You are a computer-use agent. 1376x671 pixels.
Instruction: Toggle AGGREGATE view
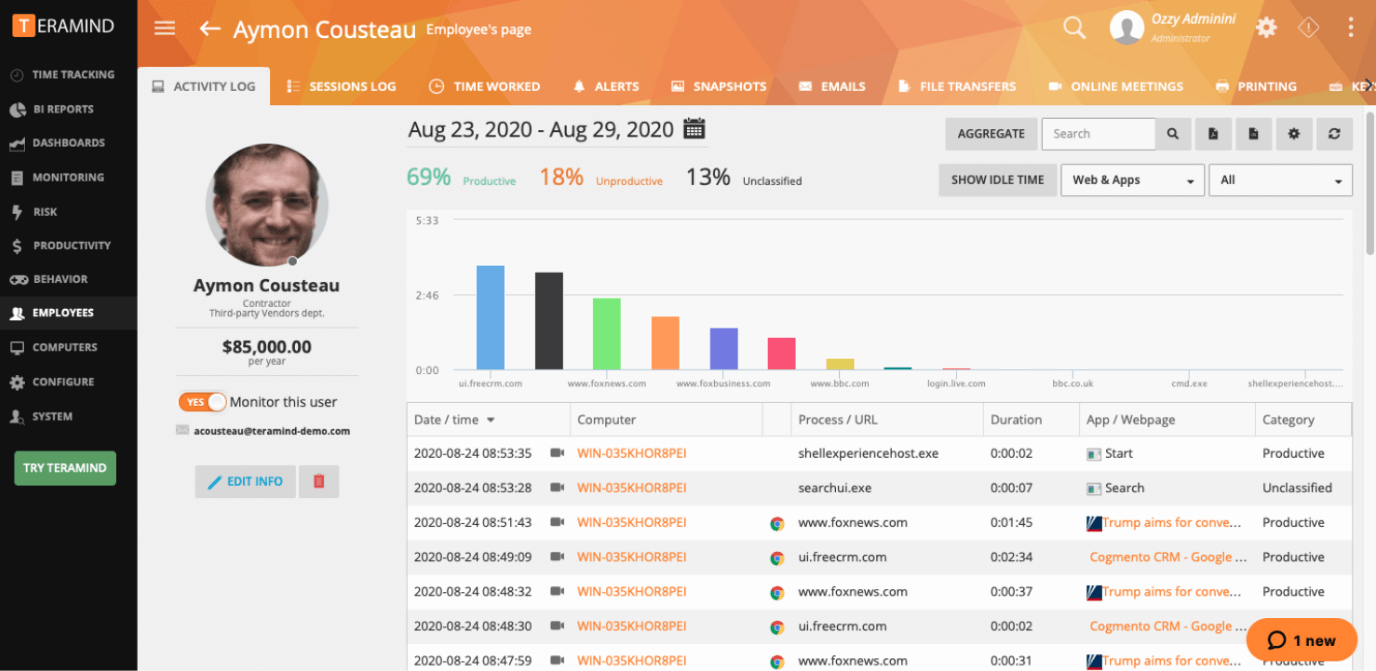(x=991, y=134)
